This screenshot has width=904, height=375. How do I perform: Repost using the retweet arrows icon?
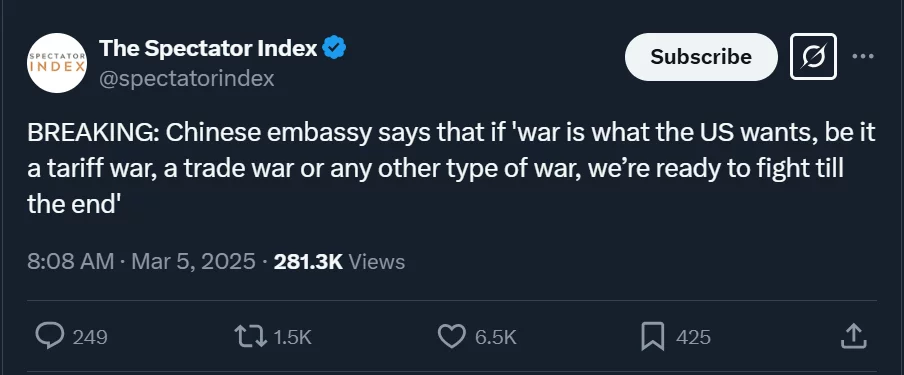coord(251,336)
